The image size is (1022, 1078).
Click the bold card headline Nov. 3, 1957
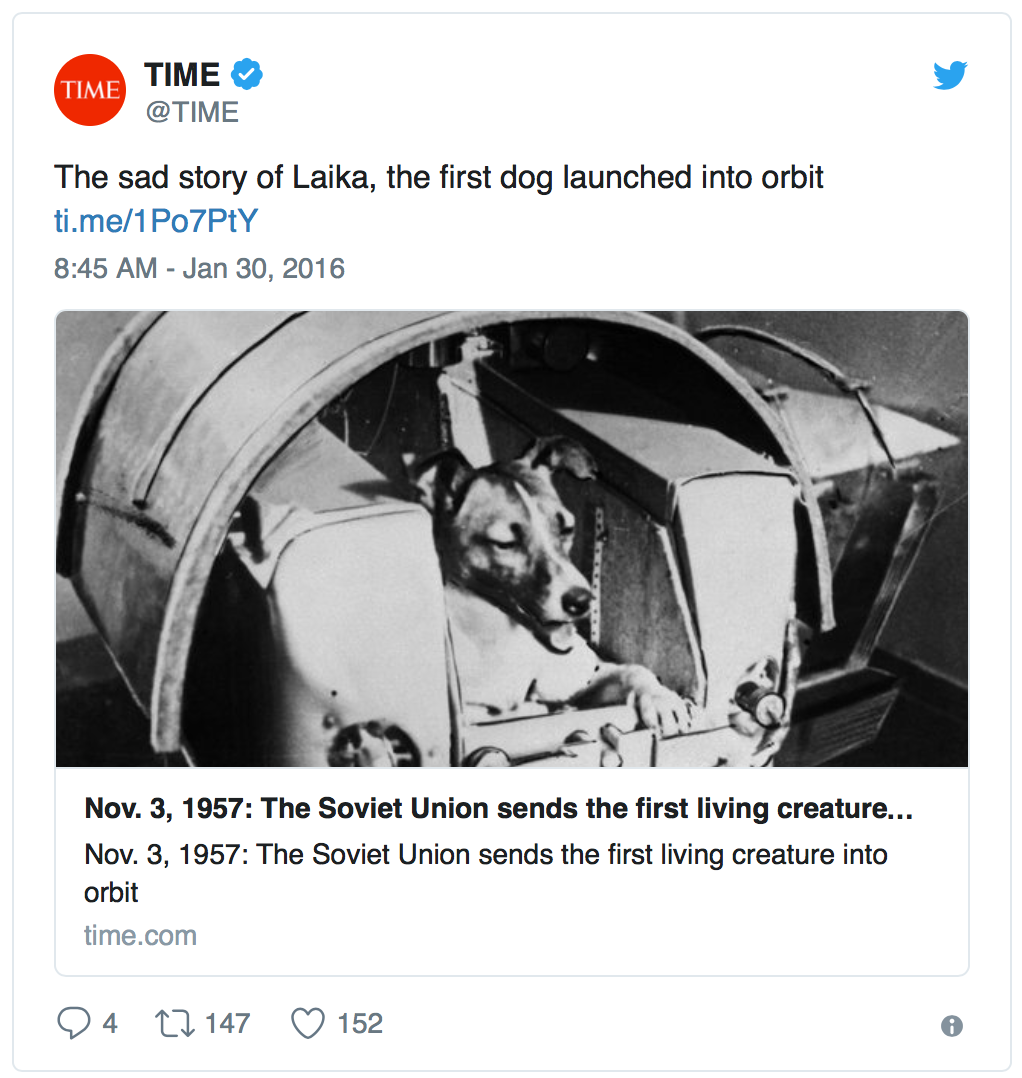pos(498,808)
